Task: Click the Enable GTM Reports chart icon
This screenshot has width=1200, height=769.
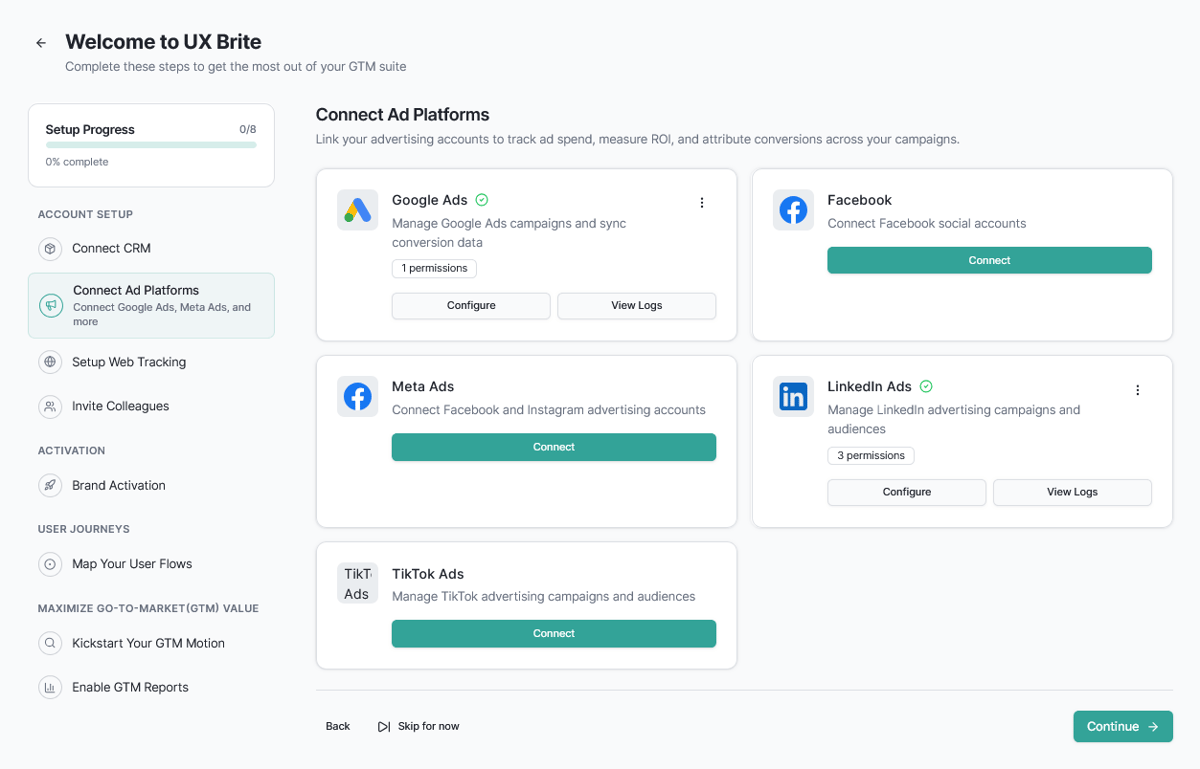Action: pyautogui.click(x=50, y=687)
